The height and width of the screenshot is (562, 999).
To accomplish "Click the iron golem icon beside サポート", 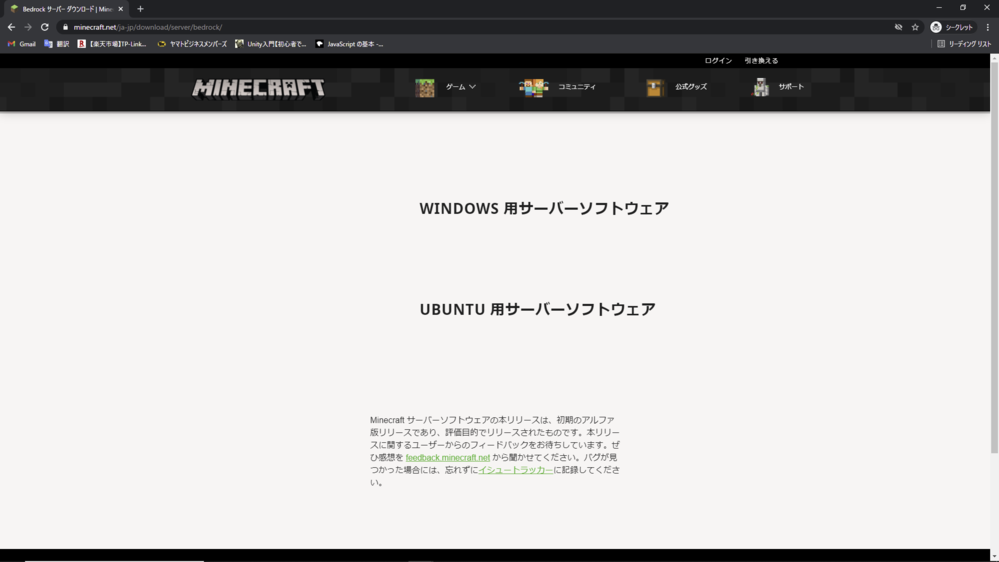I will tap(760, 87).
